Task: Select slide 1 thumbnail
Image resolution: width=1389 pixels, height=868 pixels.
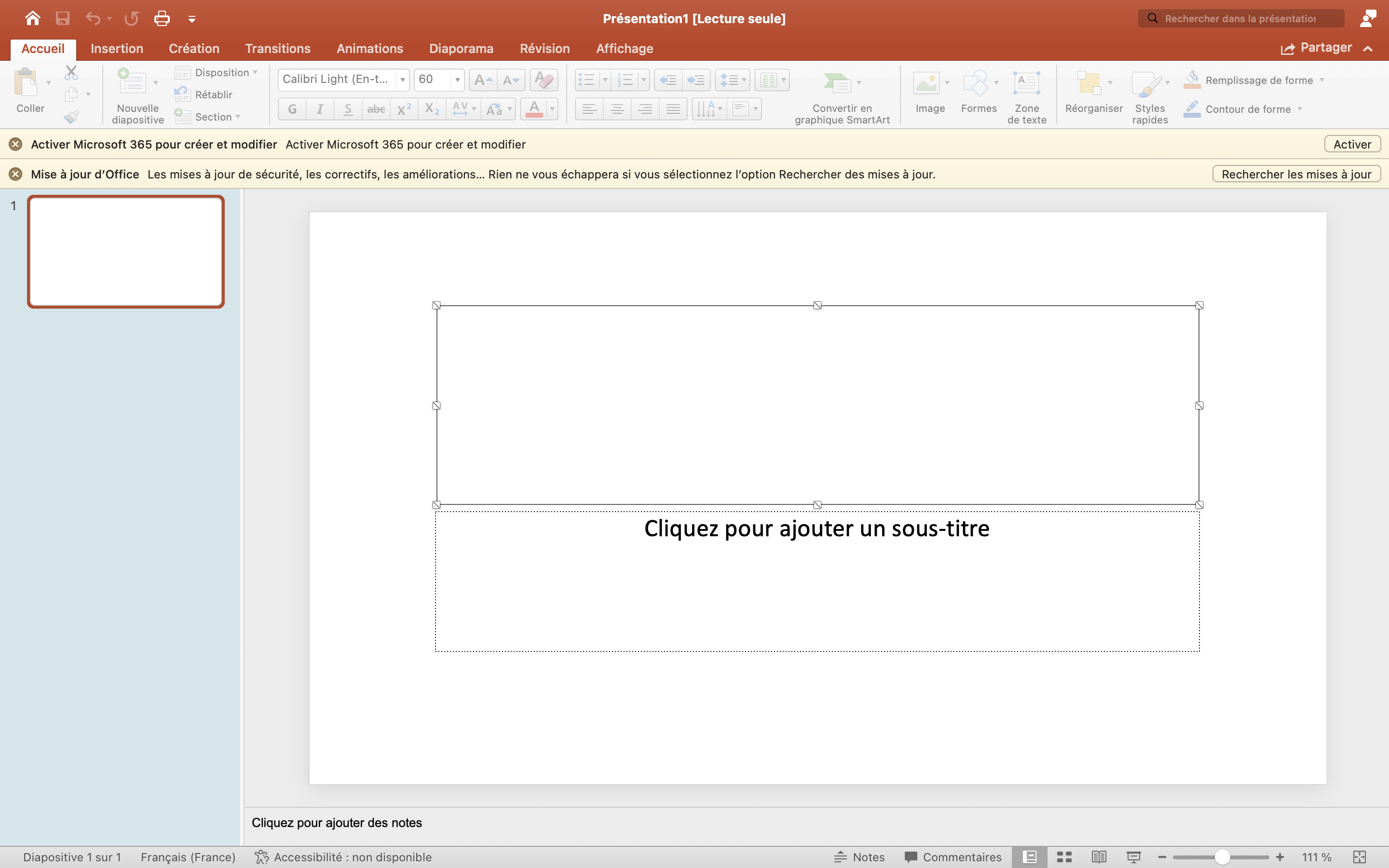Action: pyautogui.click(x=126, y=251)
